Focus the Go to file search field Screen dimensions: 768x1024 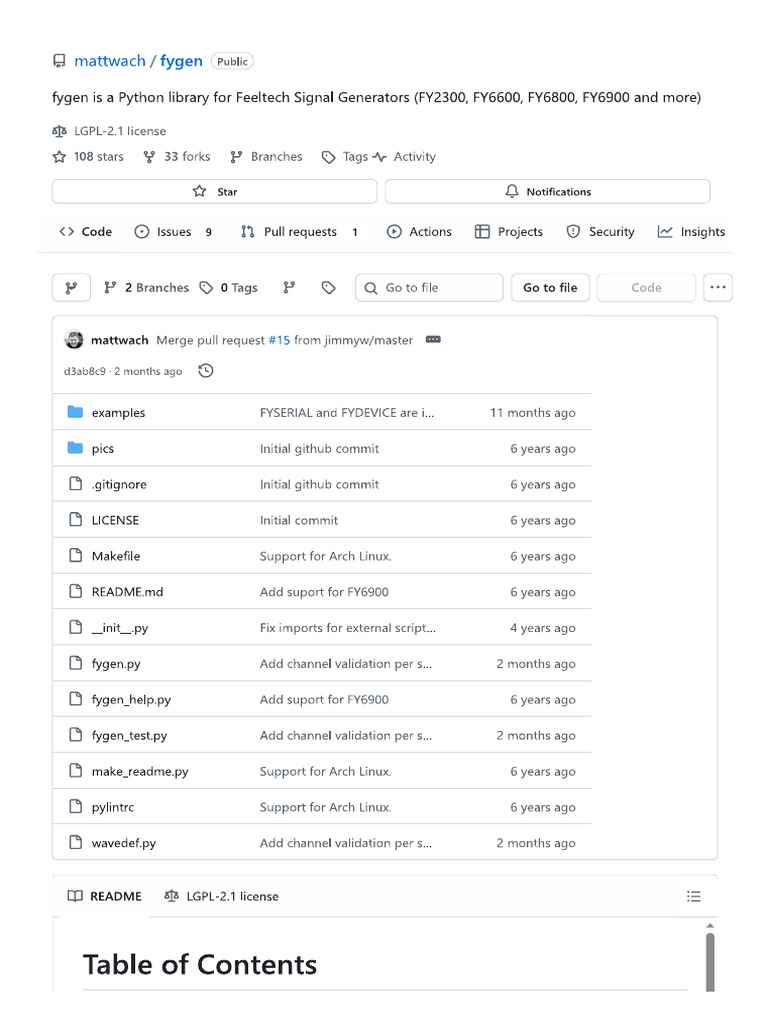pyautogui.click(x=429, y=288)
